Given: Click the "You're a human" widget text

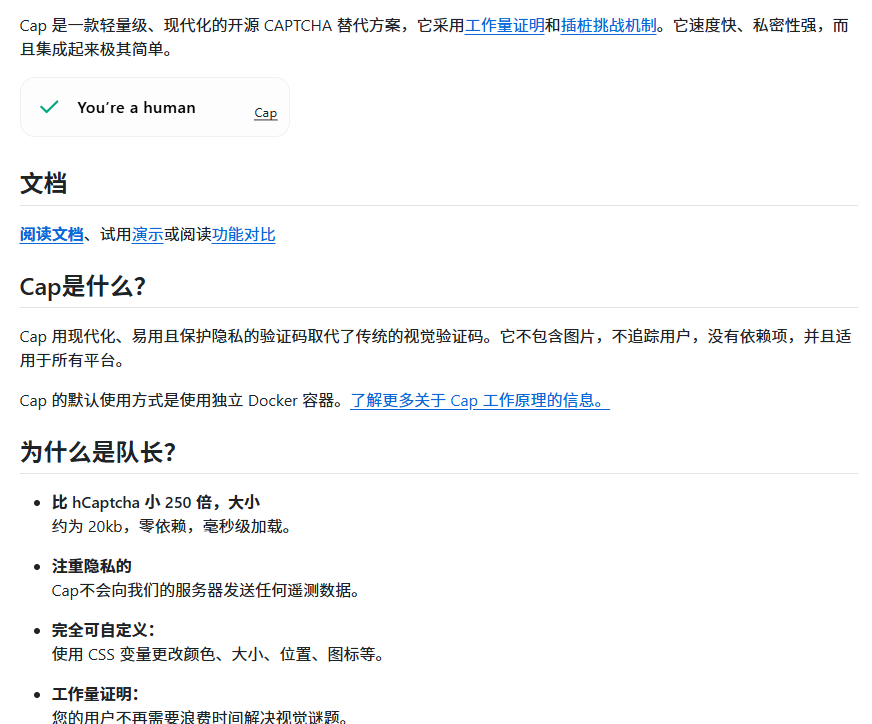Looking at the screenshot, I should click(136, 107).
